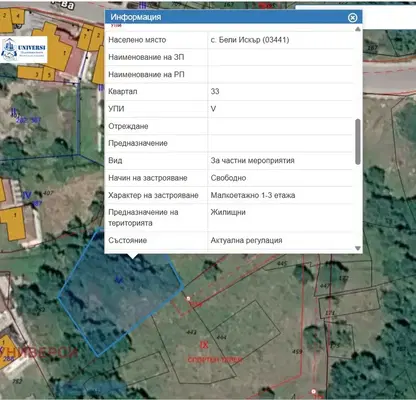Click the blue 'IV' parcel label
Screen dimensions: 416x400
pyautogui.click(x=27, y=195)
